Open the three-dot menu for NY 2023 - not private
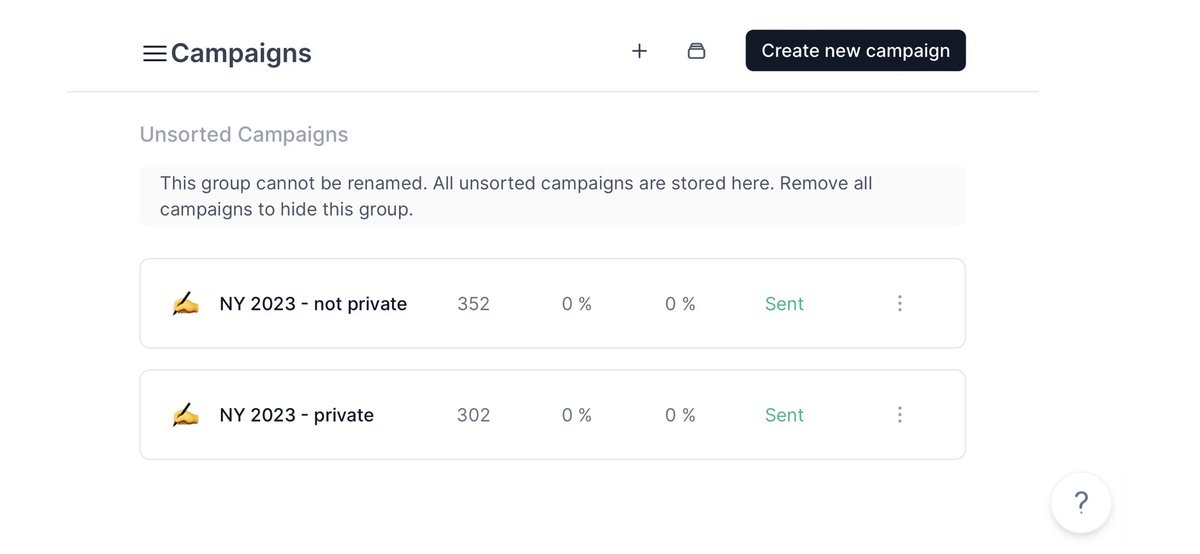 [x=899, y=303]
